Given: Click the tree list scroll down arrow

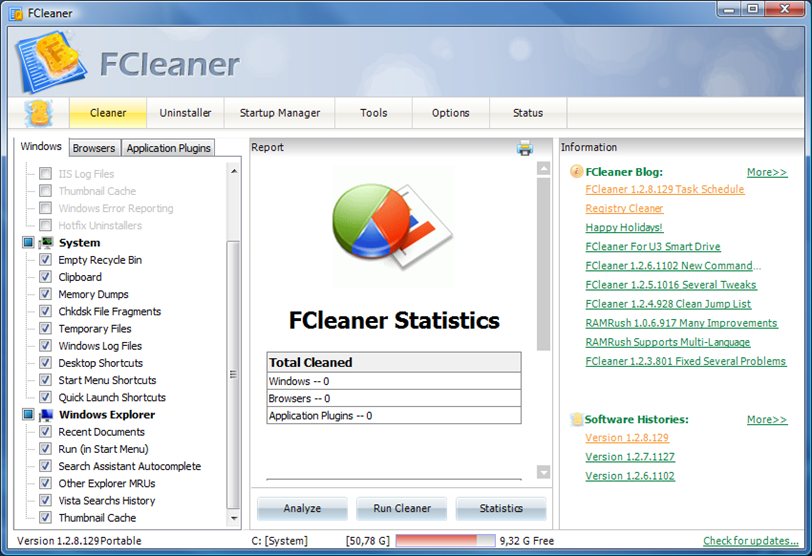Looking at the screenshot, I should pyautogui.click(x=234, y=518).
